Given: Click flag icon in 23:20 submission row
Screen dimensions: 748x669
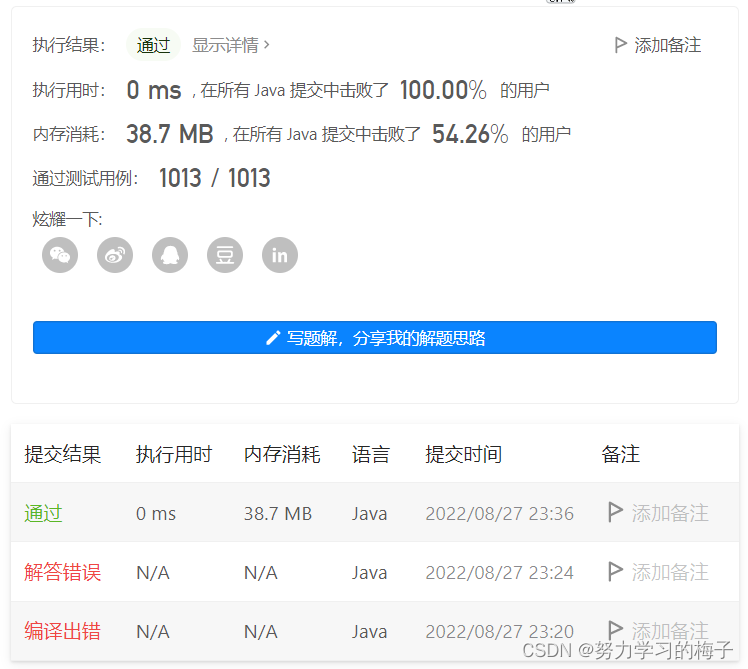Looking at the screenshot, I should (x=615, y=629).
